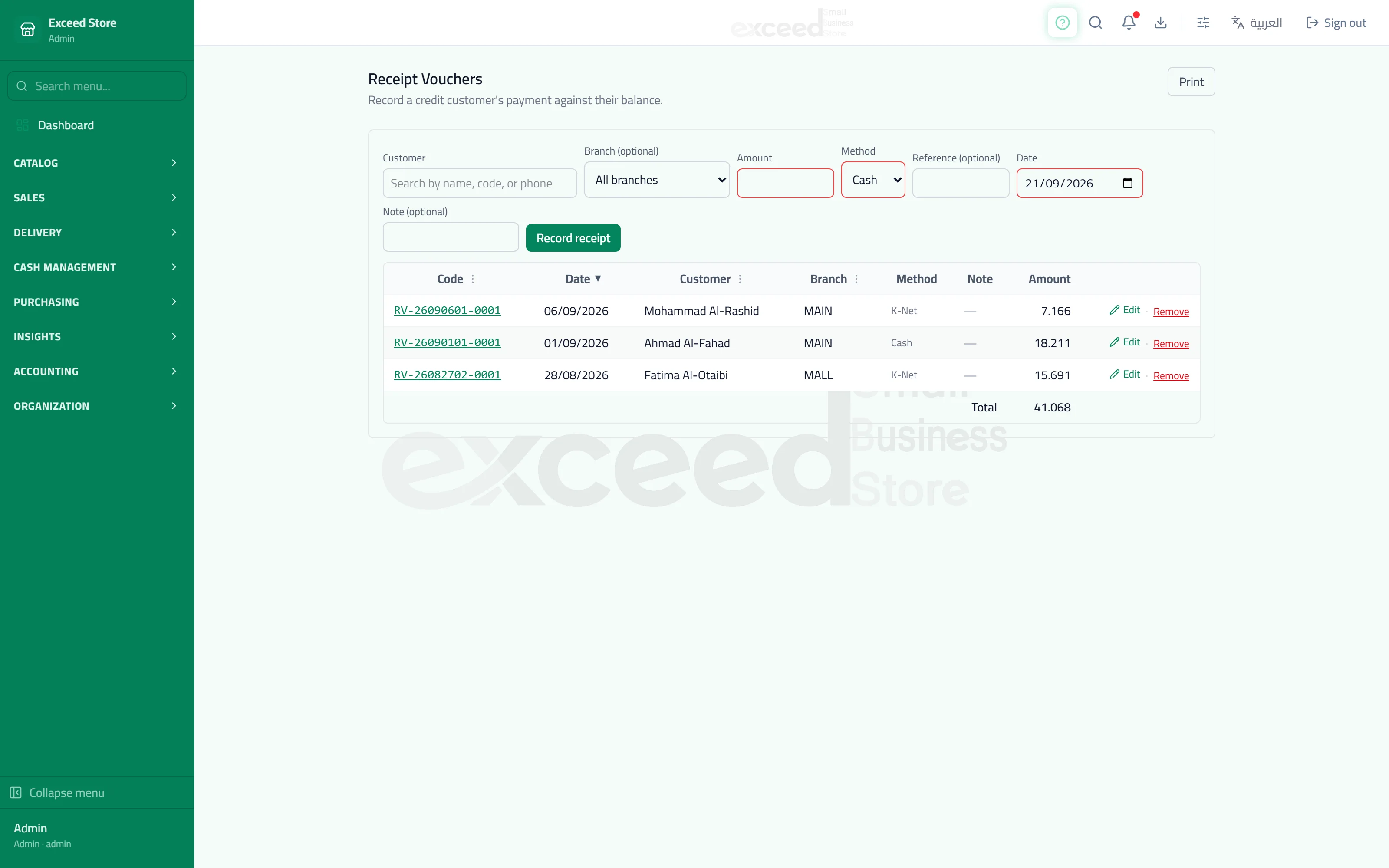Viewport: 1389px width, 868px height.
Task: Expand the SALES section
Action: coord(97,197)
